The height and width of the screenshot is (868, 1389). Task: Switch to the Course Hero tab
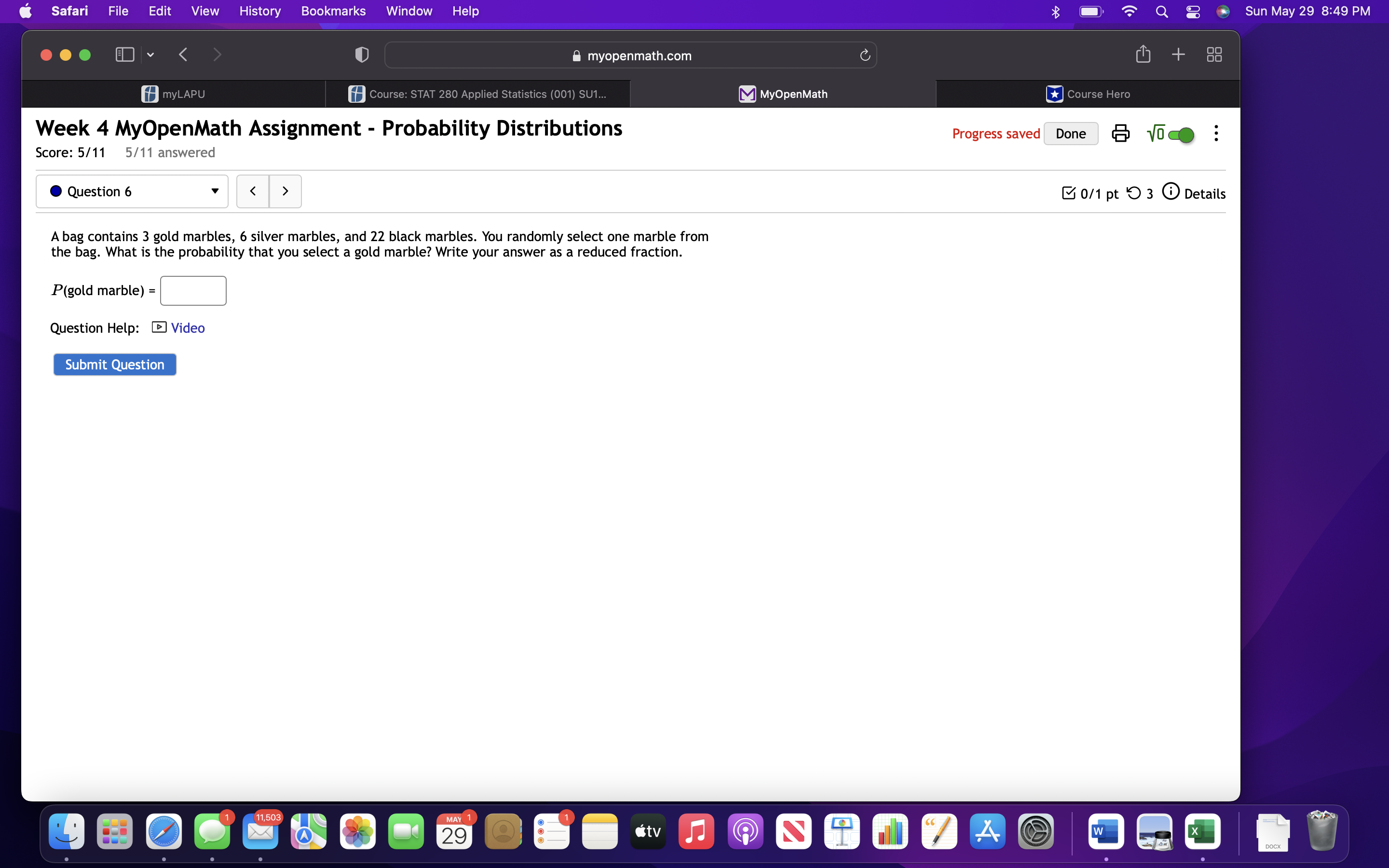click(x=1088, y=94)
